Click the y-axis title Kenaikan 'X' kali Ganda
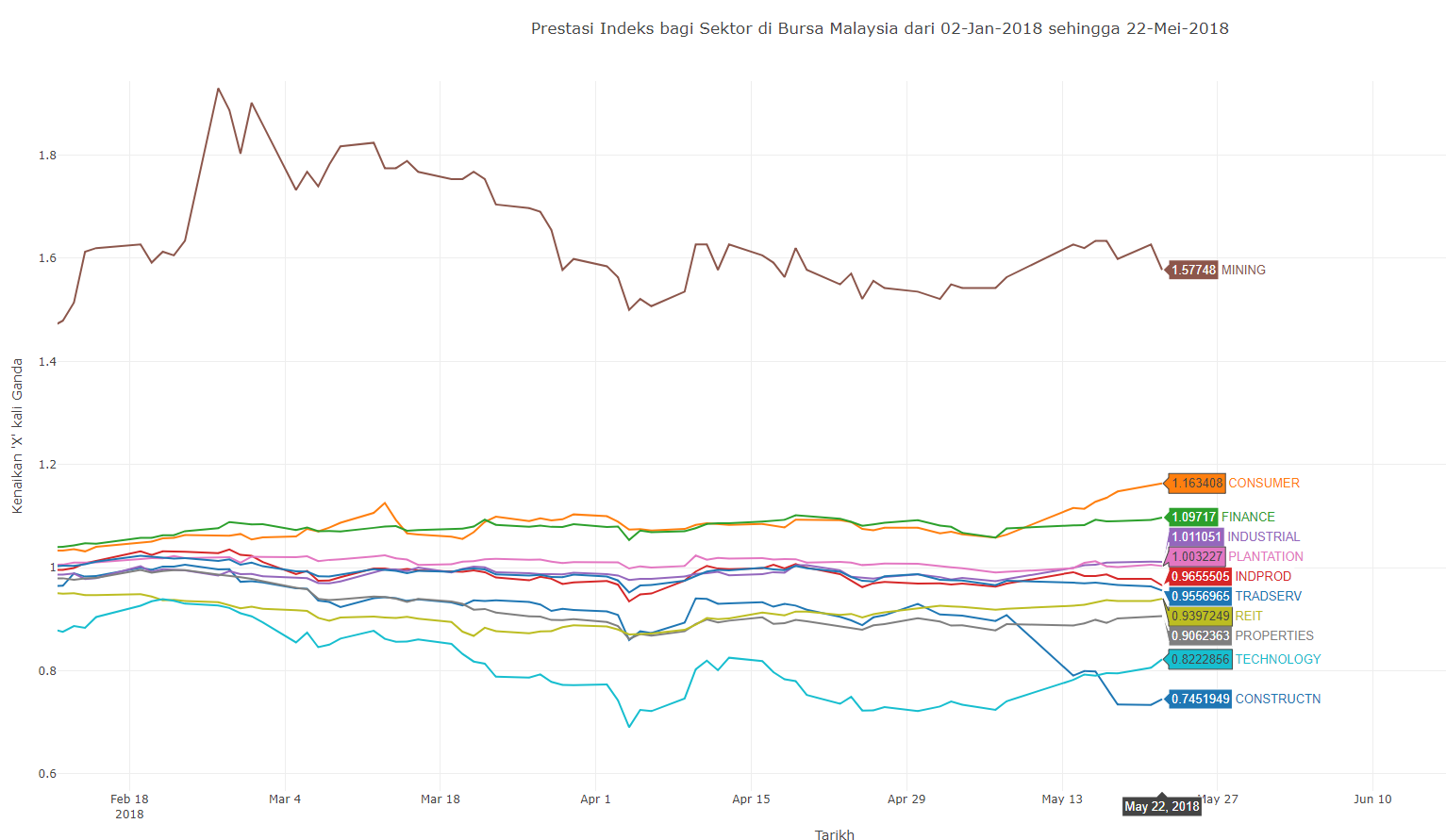Viewport: 1446px width, 840px height. [17, 436]
